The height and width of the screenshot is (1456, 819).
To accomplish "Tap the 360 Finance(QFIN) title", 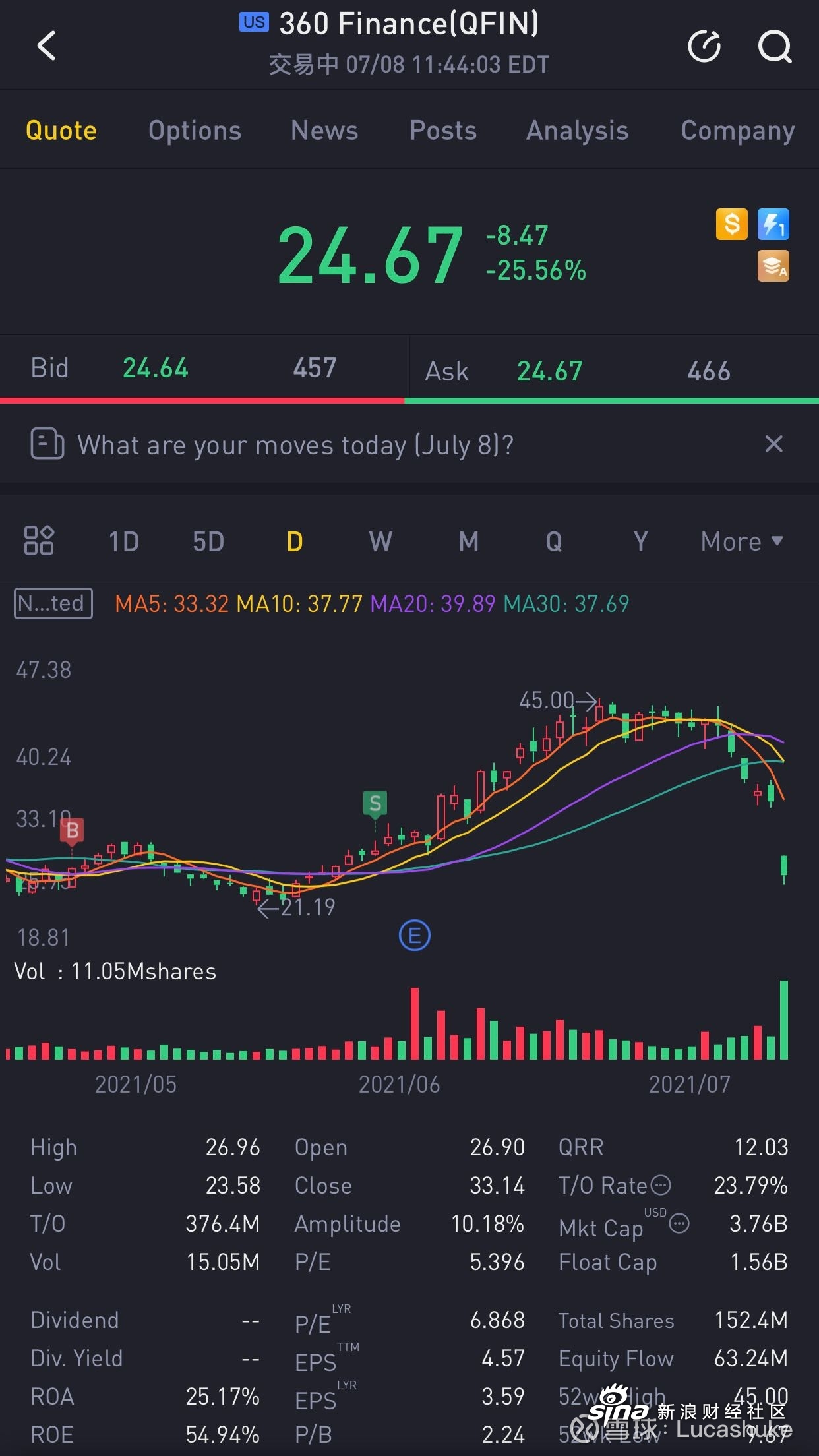I will (409, 24).
